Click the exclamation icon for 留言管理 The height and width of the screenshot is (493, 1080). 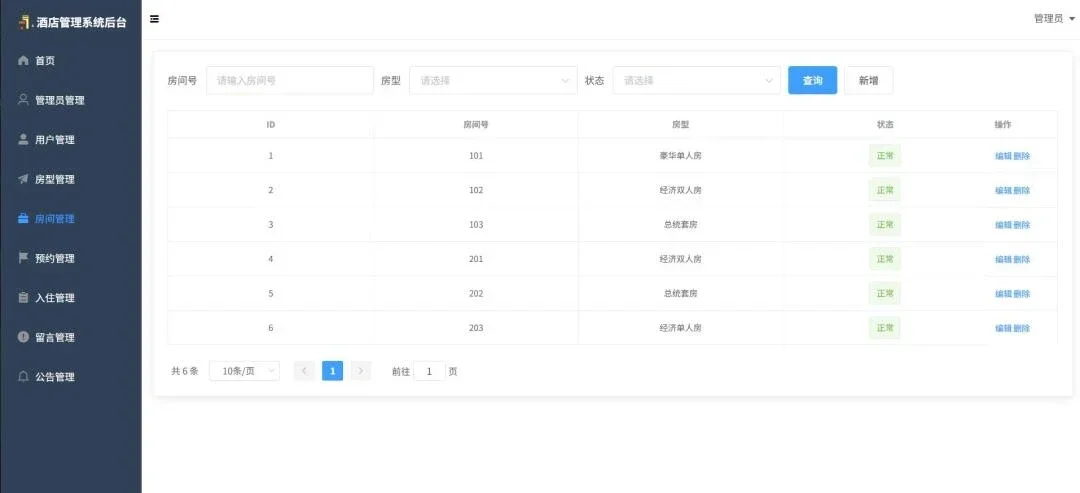23,337
